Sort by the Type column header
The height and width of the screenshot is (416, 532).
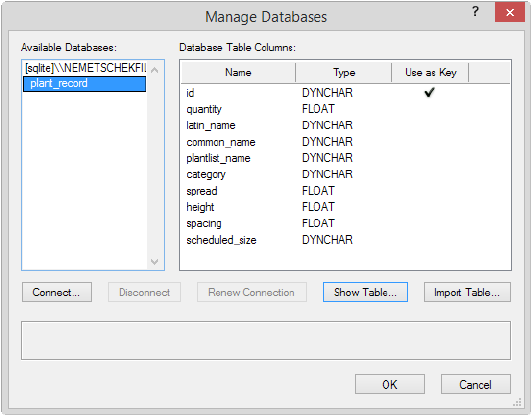point(344,72)
